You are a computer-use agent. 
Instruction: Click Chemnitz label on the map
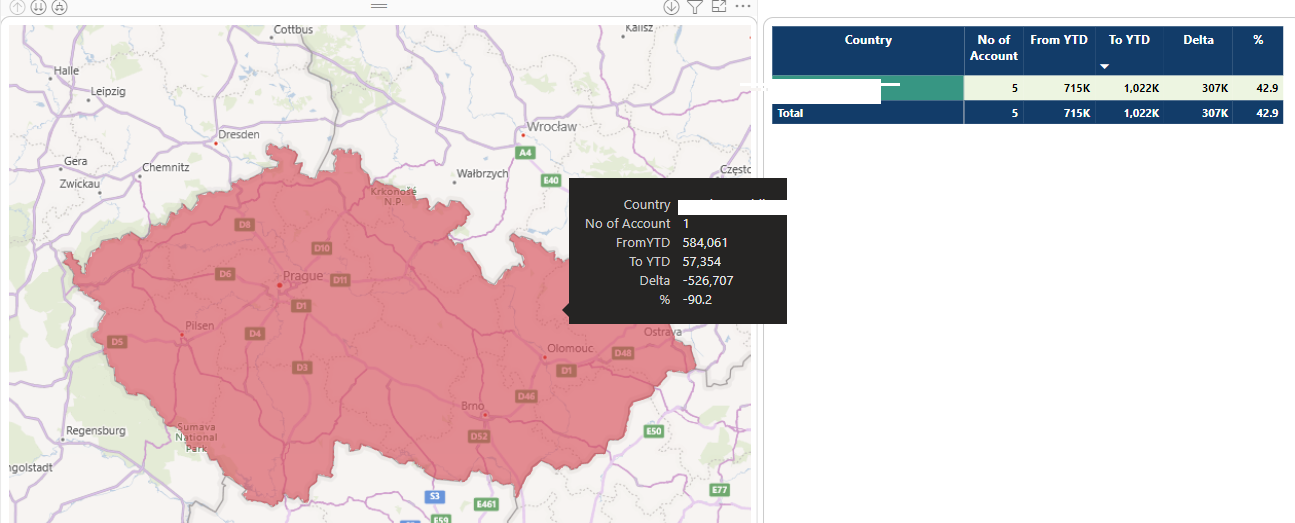pos(166,167)
